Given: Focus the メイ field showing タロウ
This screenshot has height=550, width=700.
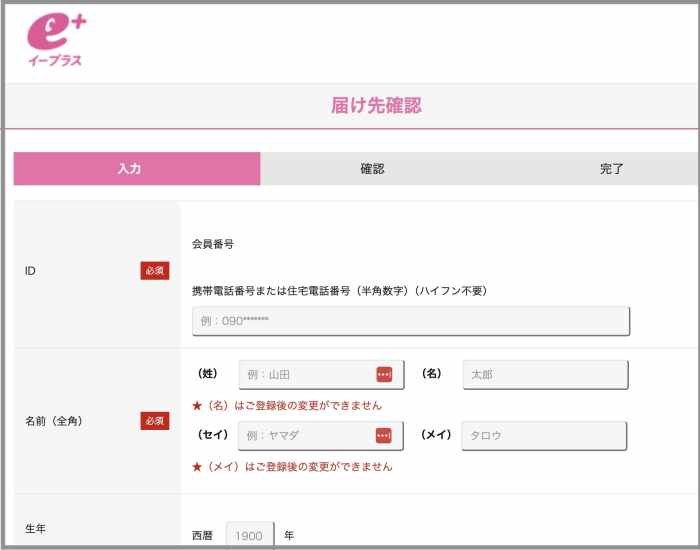Looking at the screenshot, I should (544, 436).
